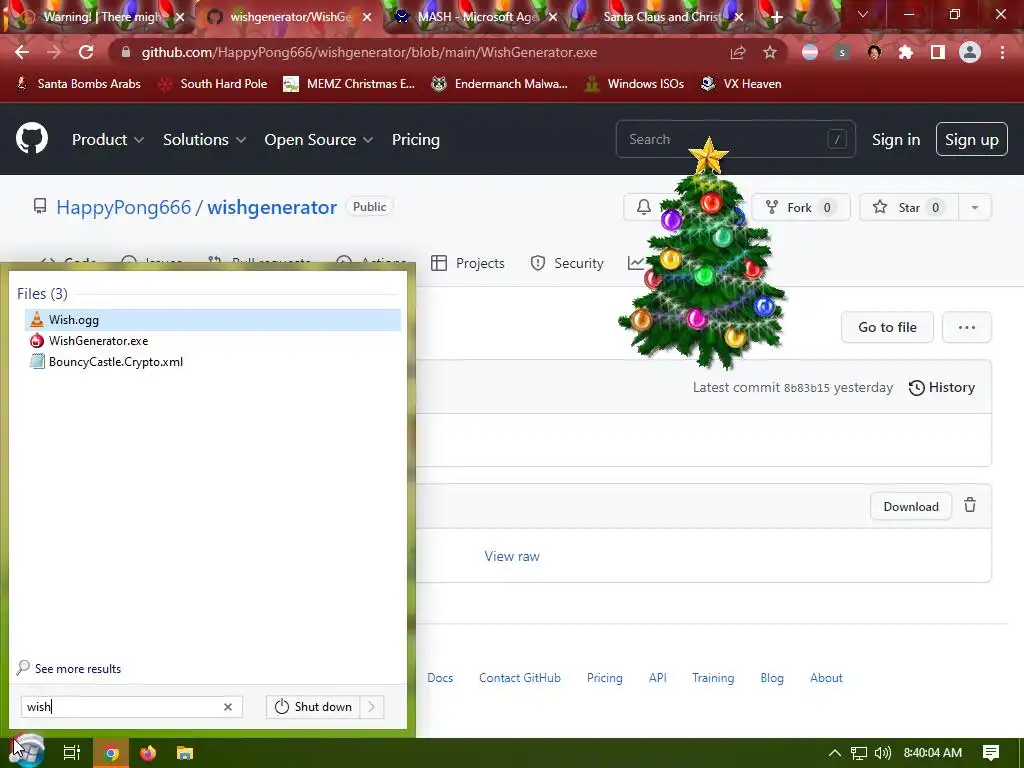The height and width of the screenshot is (768, 1024).
Task: Click the share icon in the address bar
Action: pyautogui.click(x=737, y=53)
